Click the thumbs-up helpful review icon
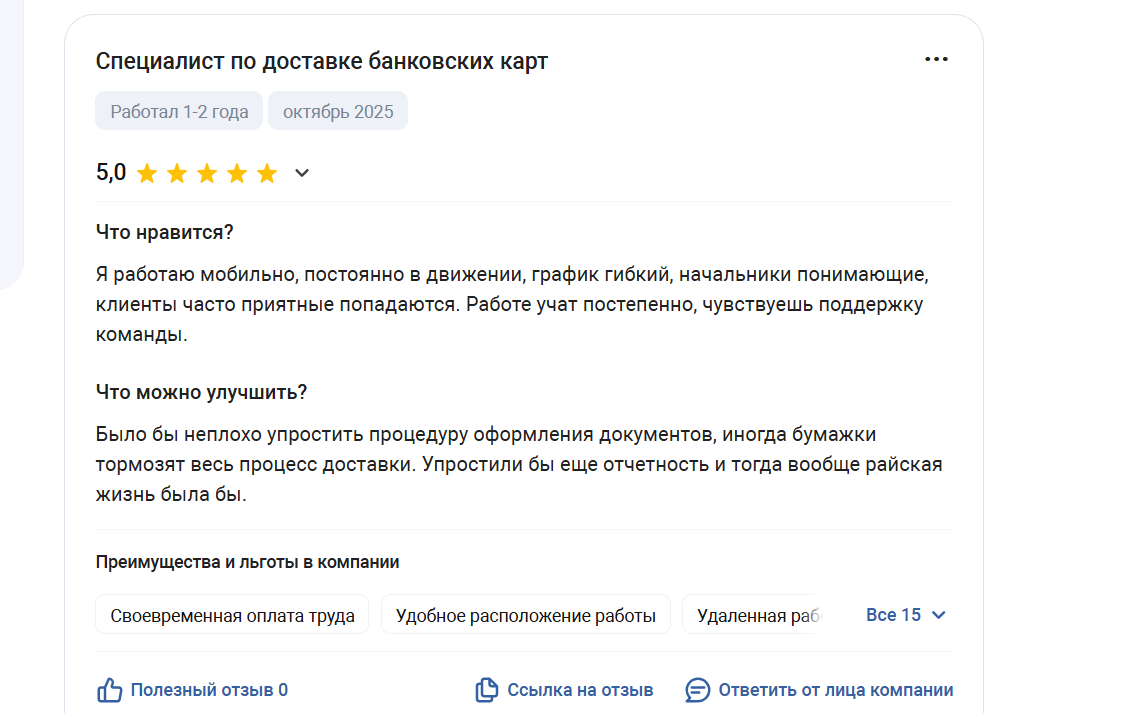The width and height of the screenshot is (1148, 713). click(109, 690)
